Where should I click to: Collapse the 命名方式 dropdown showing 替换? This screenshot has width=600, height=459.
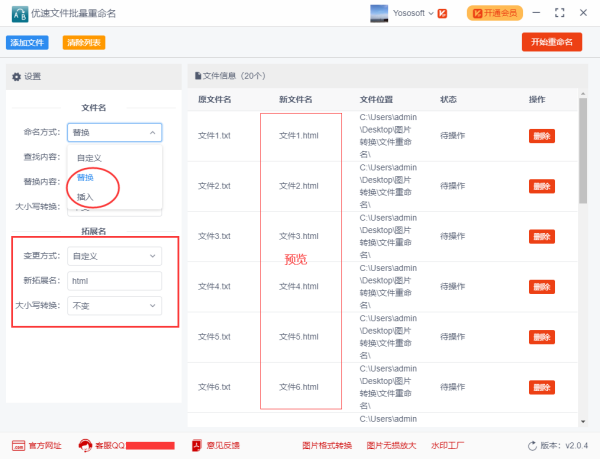[x=115, y=132]
